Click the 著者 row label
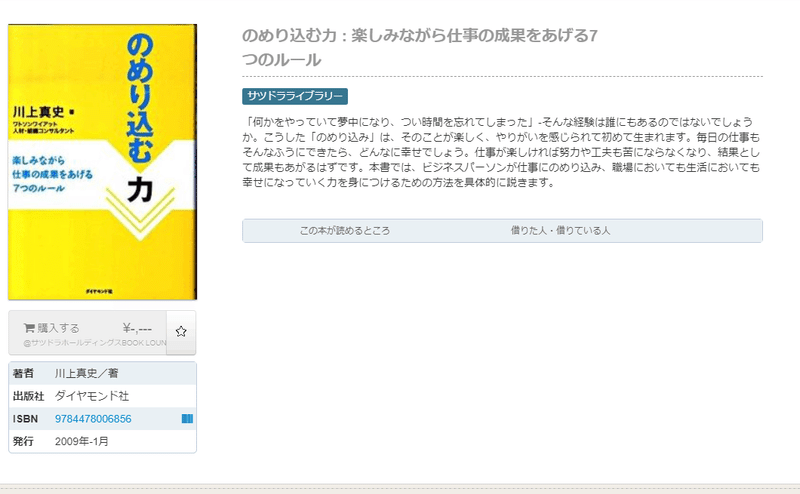 [x=23, y=373]
